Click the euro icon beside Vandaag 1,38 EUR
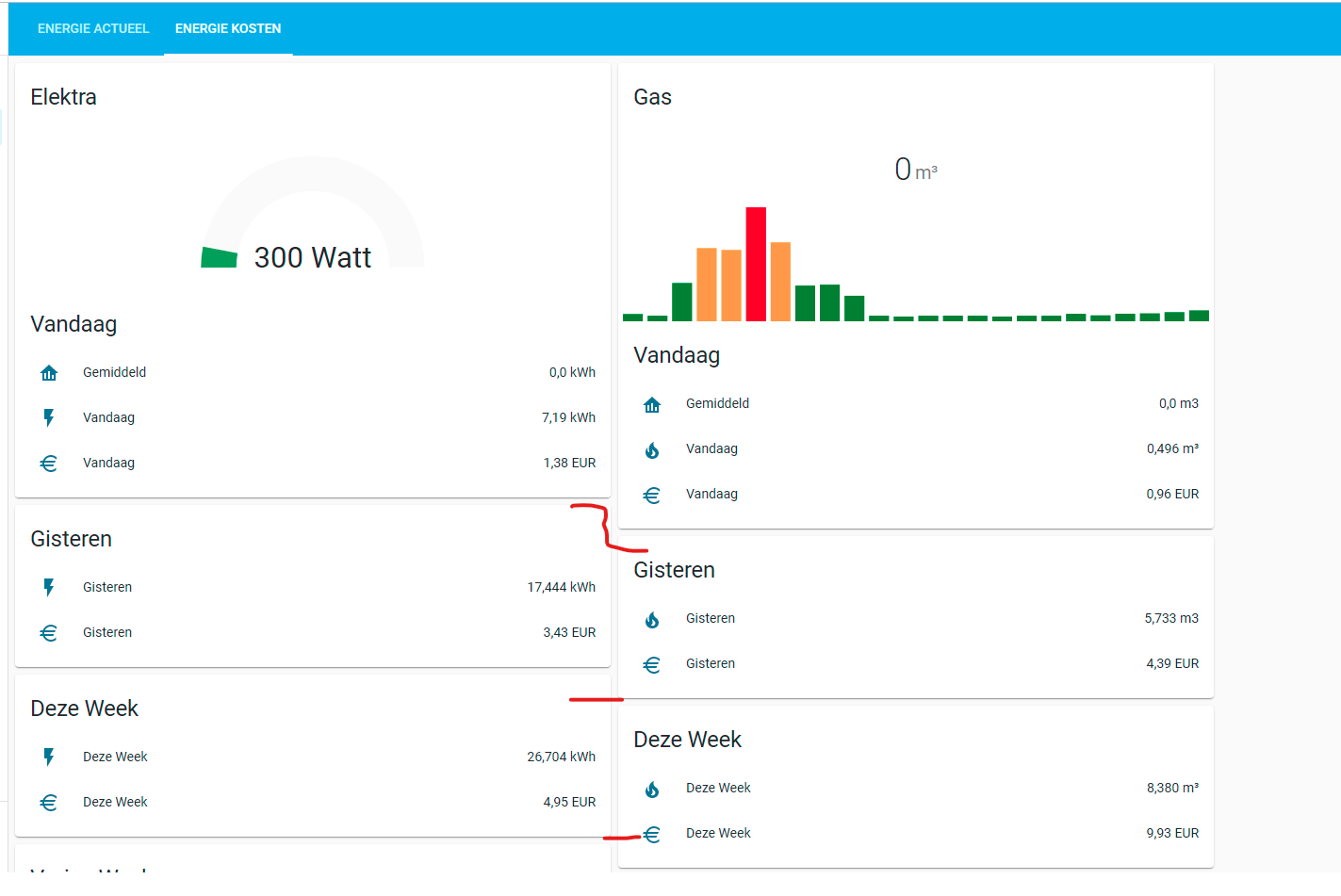The width and height of the screenshot is (1341, 896). tap(48, 463)
